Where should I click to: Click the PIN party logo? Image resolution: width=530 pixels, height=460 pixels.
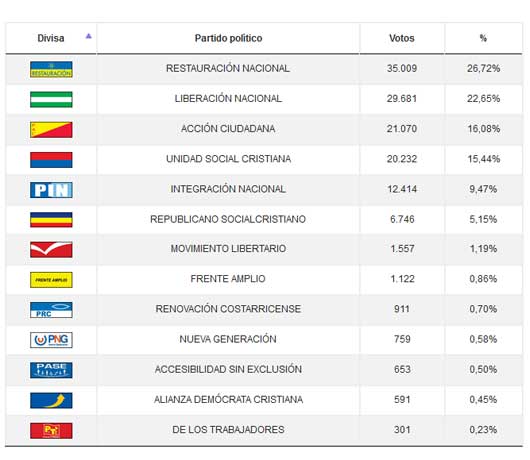click(x=51, y=190)
